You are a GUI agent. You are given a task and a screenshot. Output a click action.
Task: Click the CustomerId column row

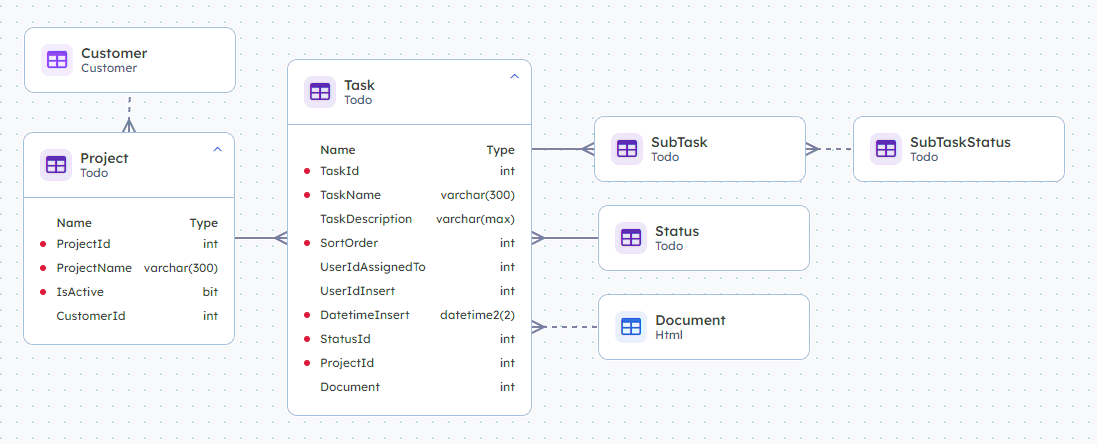pos(129,315)
